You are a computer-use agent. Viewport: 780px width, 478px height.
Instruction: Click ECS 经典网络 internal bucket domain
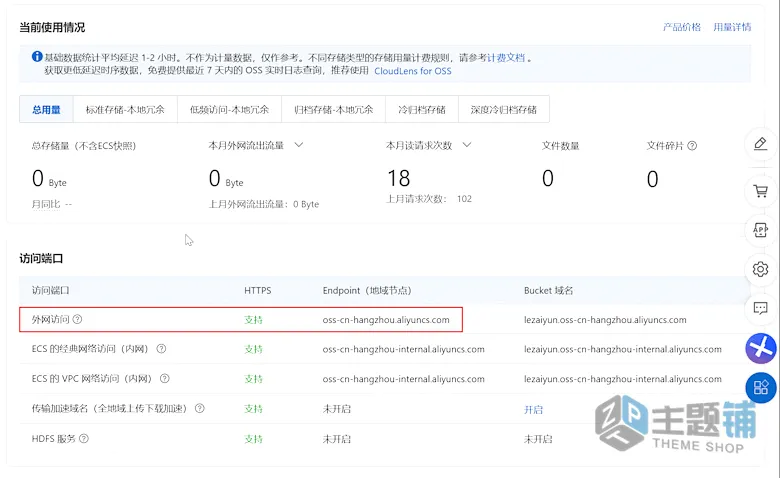[x=623, y=349]
